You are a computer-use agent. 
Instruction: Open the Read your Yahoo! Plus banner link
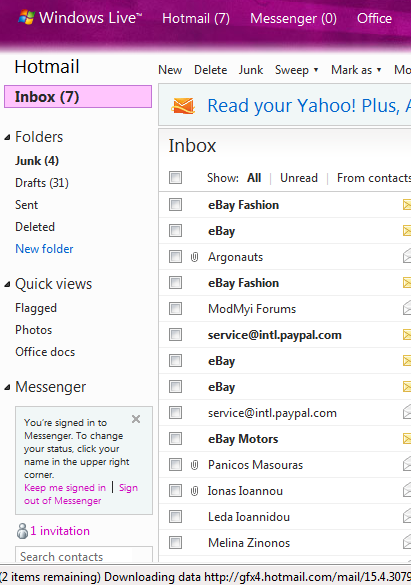(309, 106)
